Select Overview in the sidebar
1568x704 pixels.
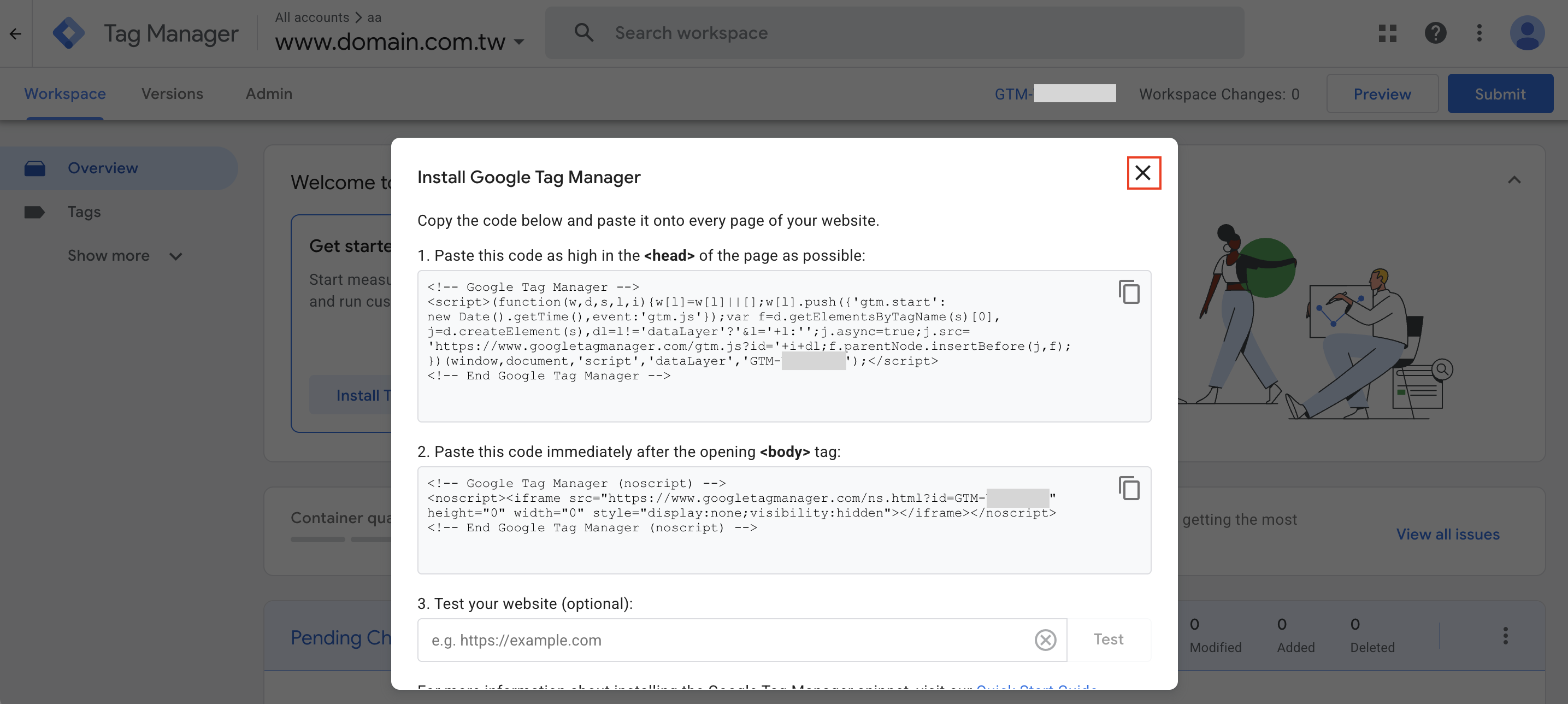tap(119, 168)
